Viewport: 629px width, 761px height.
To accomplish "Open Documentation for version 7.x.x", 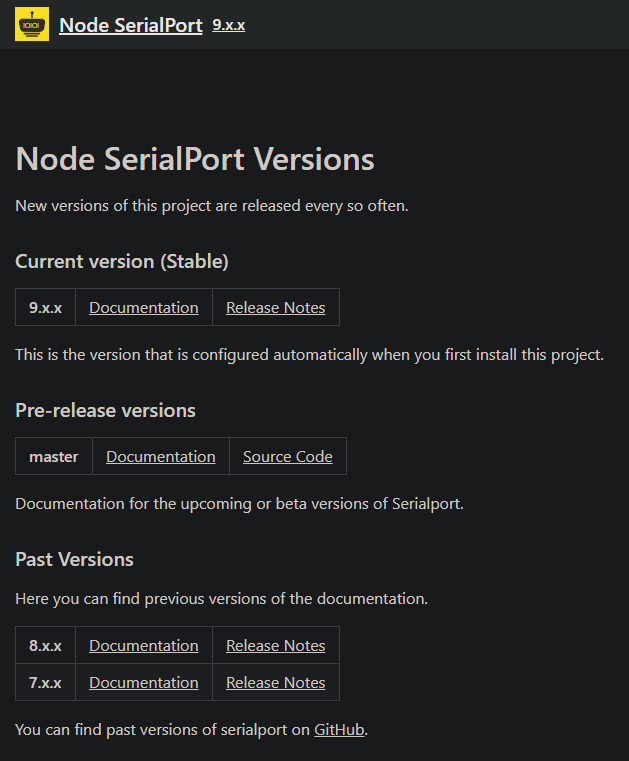I will click(144, 682).
